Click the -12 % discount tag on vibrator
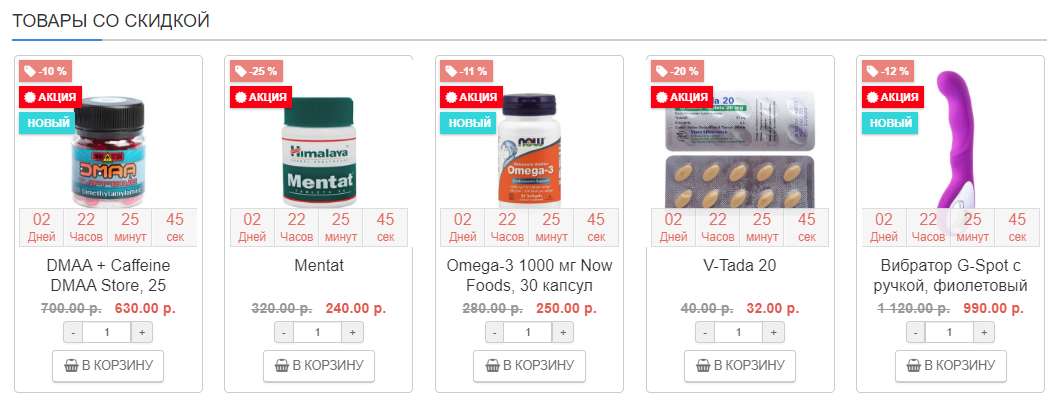 (x=889, y=71)
